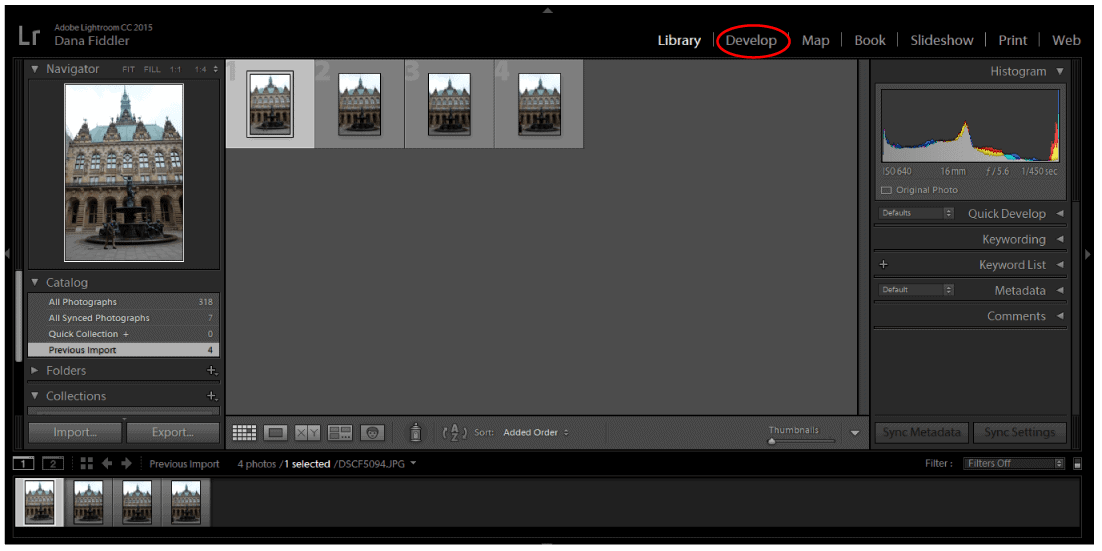The width and height of the screenshot is (1102, 551).
Task: Select grid thumbnail number 4
Action: point(539,104)
